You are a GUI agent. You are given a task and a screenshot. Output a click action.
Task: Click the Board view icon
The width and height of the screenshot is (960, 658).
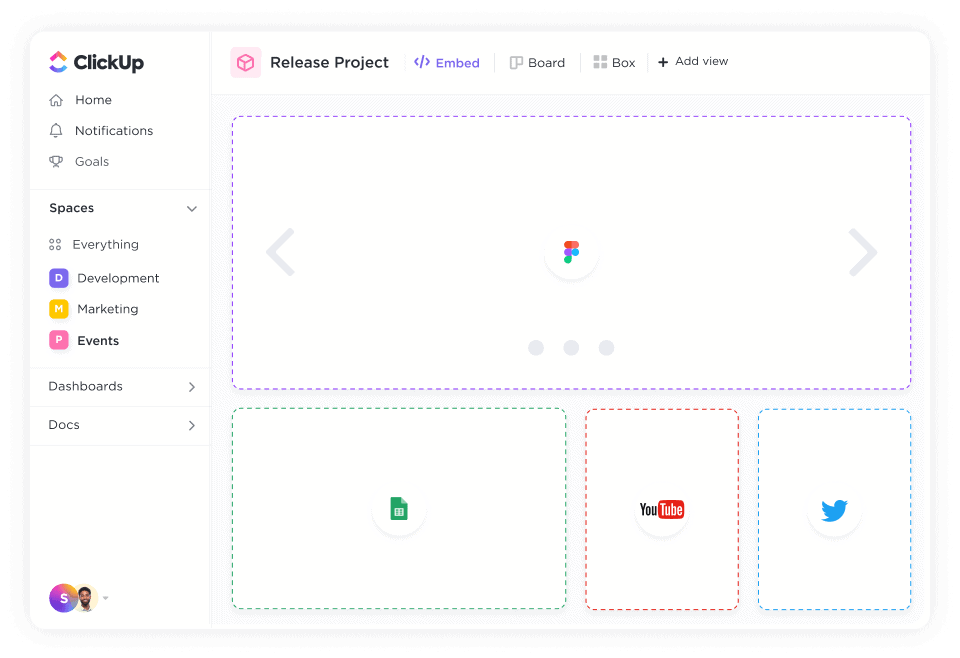(516, 62)
